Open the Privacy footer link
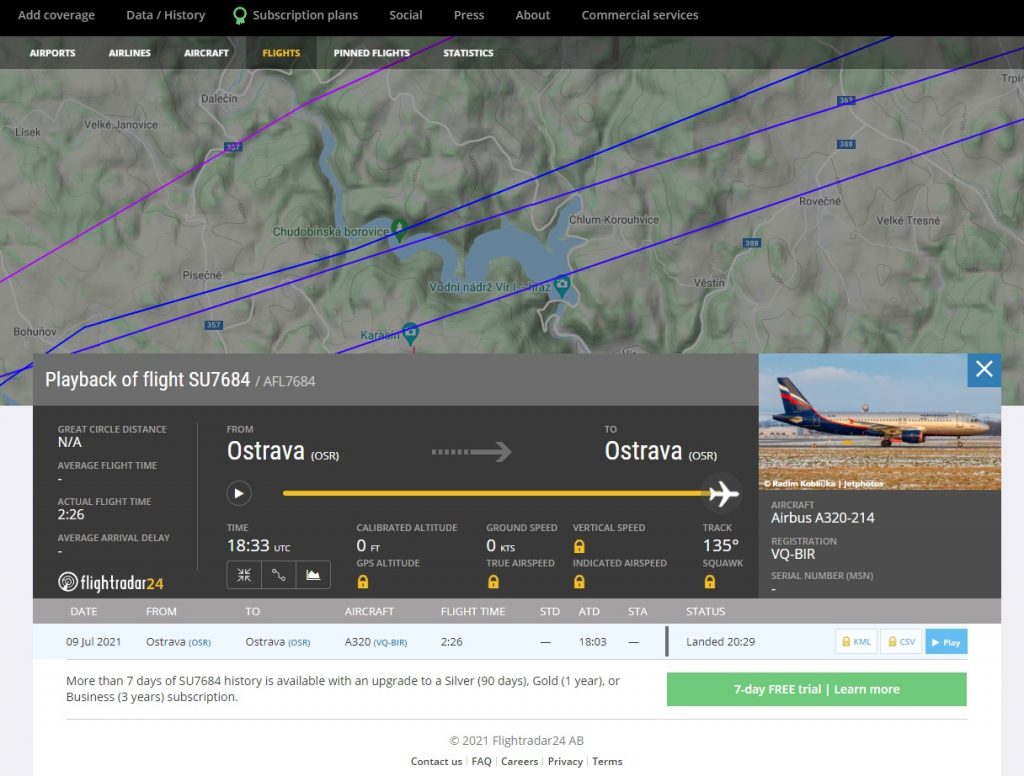This screenshot has height=776, width=1024. click(x=565, y=762)
